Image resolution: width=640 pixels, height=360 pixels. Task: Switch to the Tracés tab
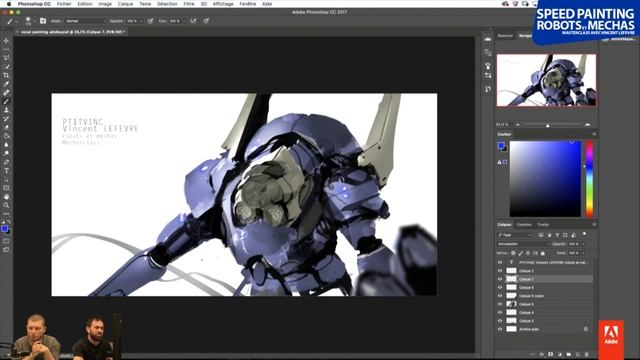543,224
